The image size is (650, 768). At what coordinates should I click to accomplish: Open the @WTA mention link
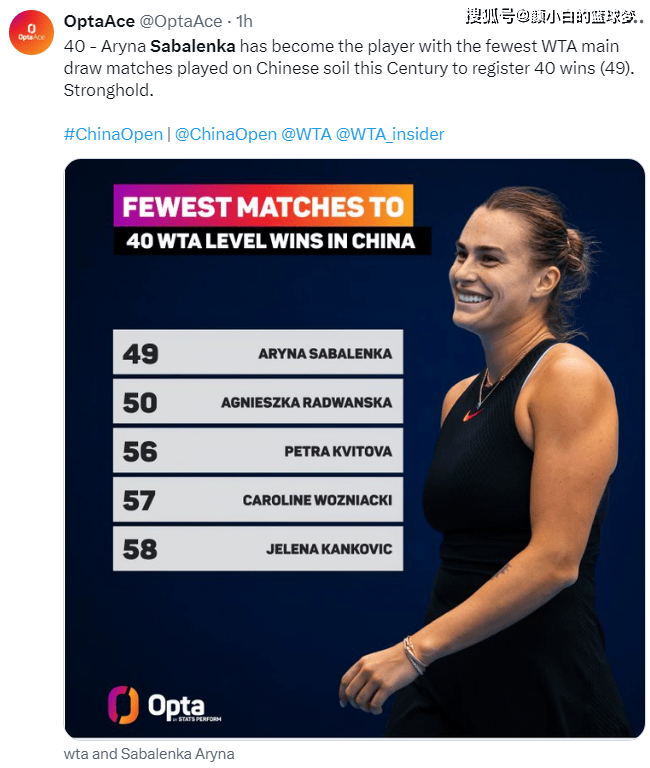click(306, 134)
